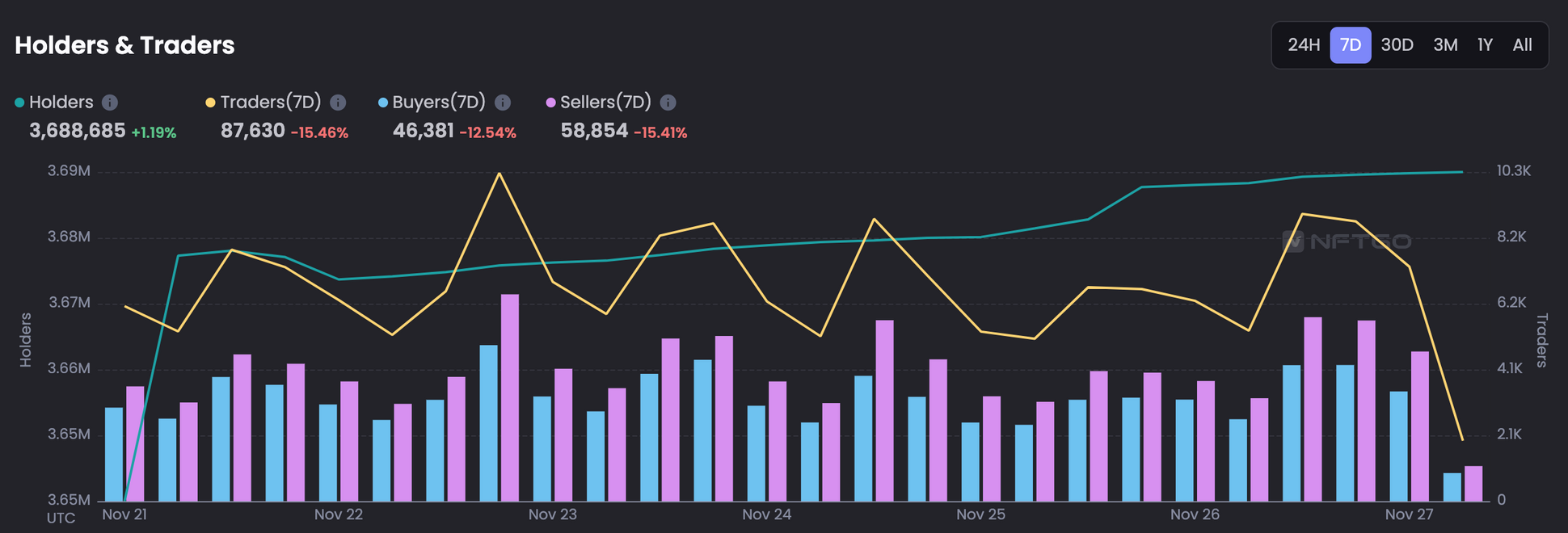
Task: Choose the 3M time range
Action: pyautogui.click(x=1445, y=45)
